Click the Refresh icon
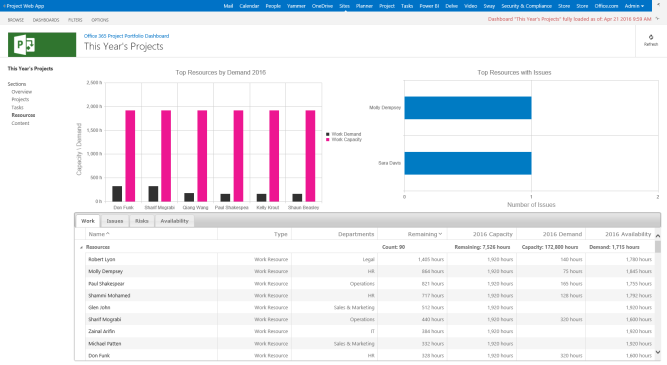The image size is (667, 365). (x=650, y=37)
